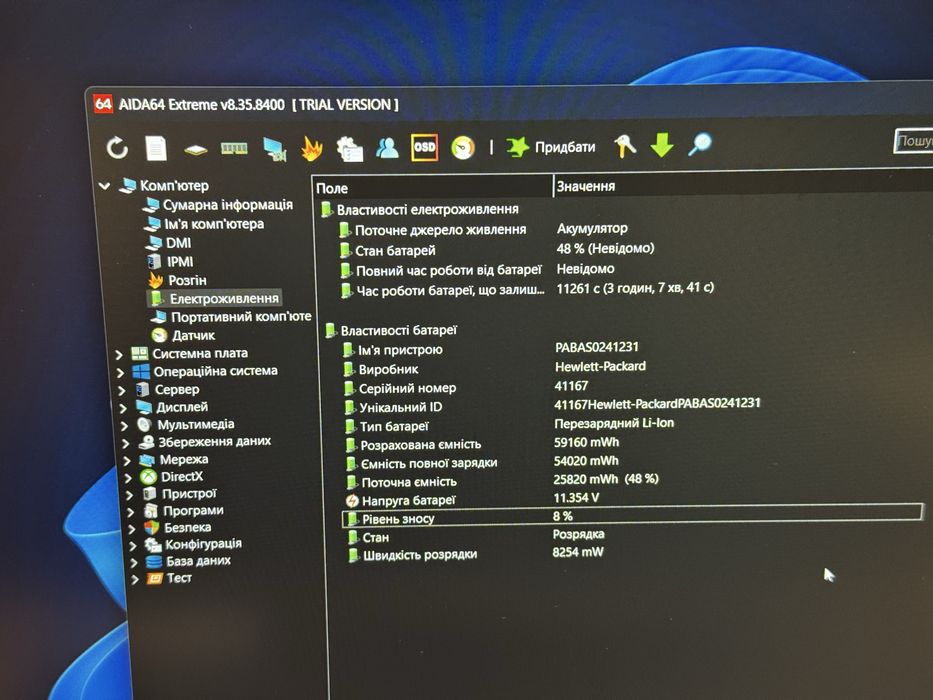Click the computer monitor toolbar icon
This screenshot has width=933, height=700.
coord(274,149)
